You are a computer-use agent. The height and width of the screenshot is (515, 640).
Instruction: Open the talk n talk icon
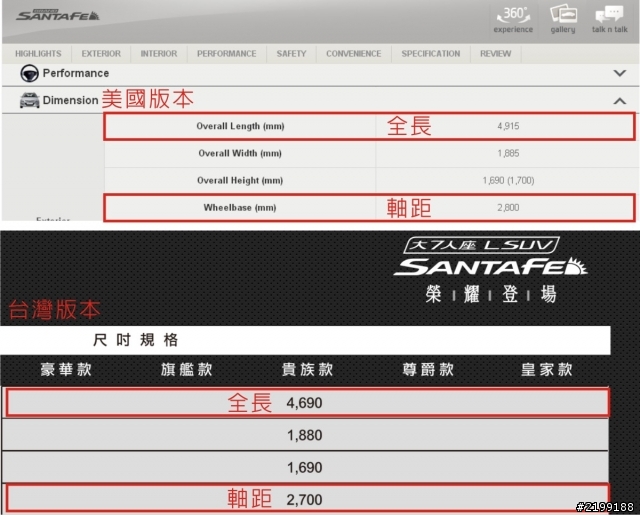[609, 20]
